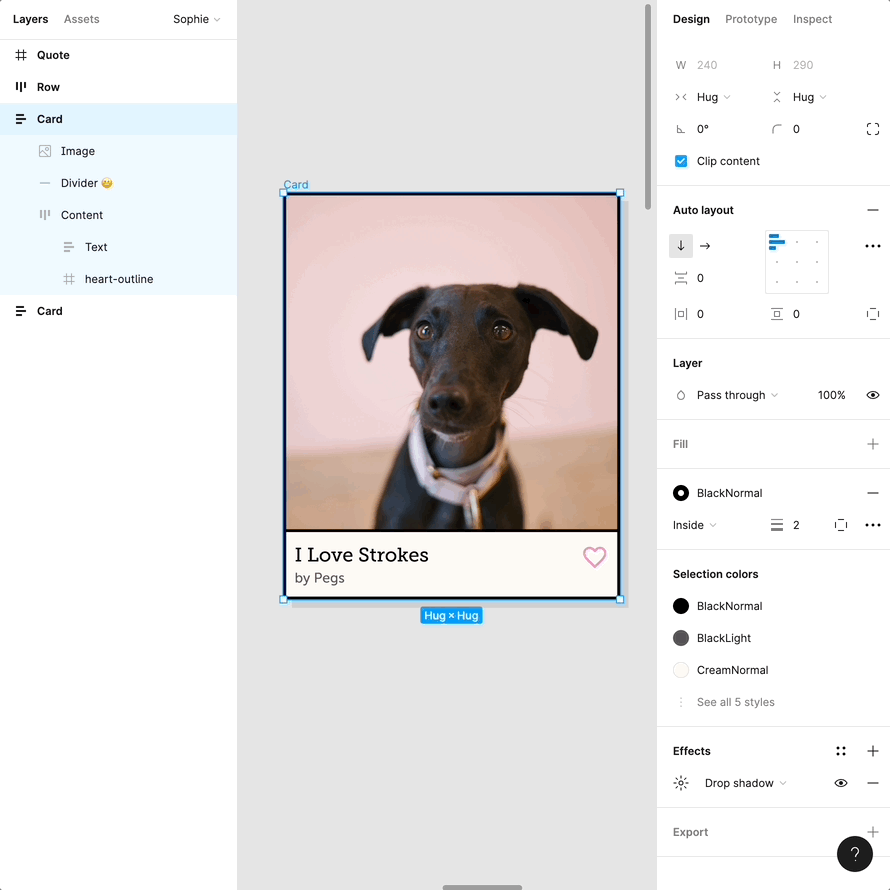
Task: Switch to the Inspect tab
Action: coord(812,19)
